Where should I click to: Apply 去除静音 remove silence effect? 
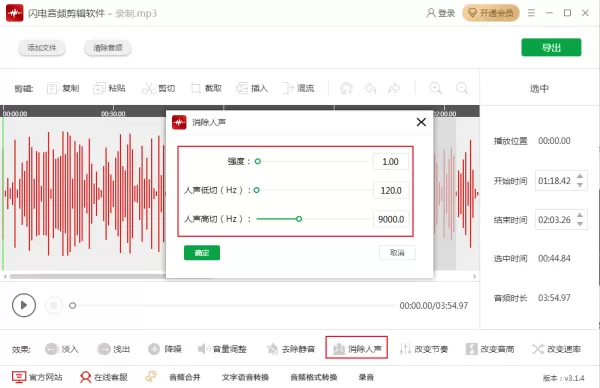coord(291,349)
